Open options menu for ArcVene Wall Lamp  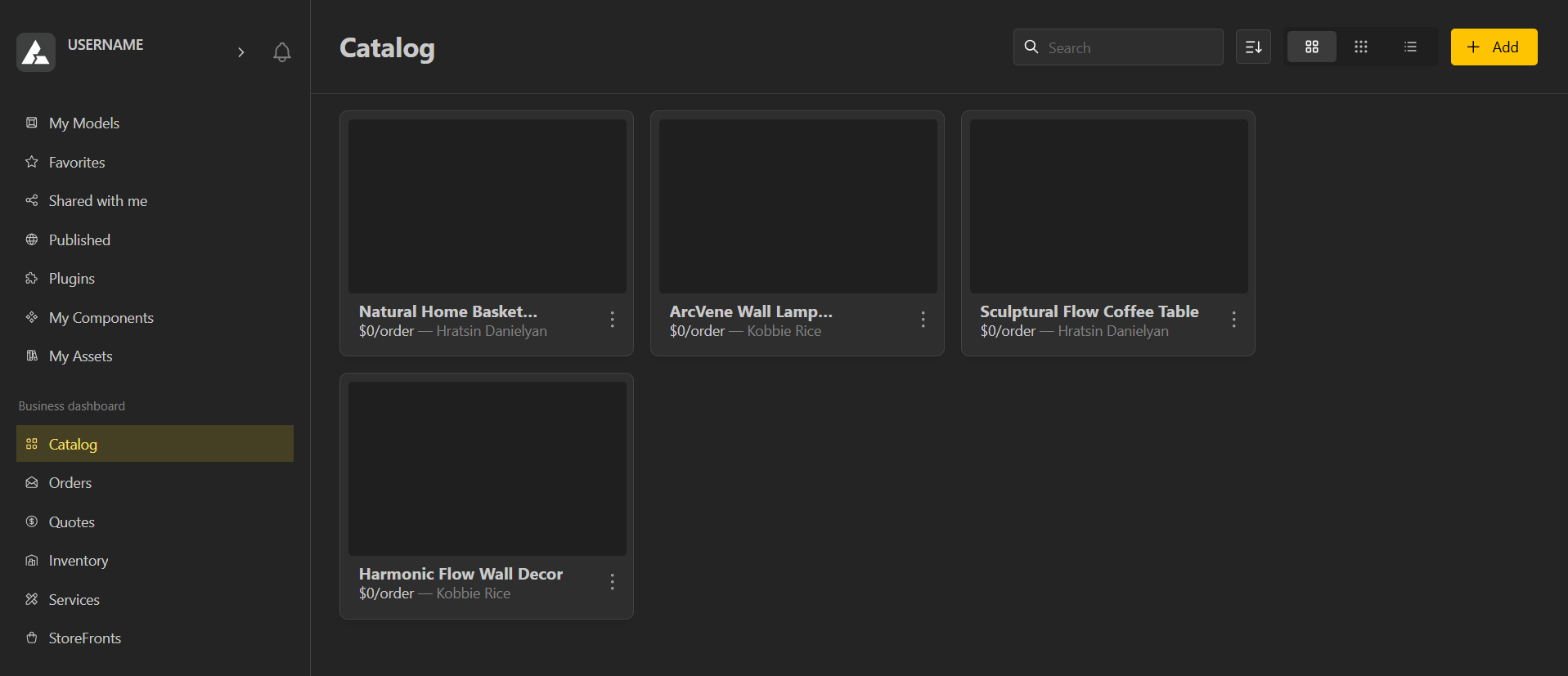point(923,320)
